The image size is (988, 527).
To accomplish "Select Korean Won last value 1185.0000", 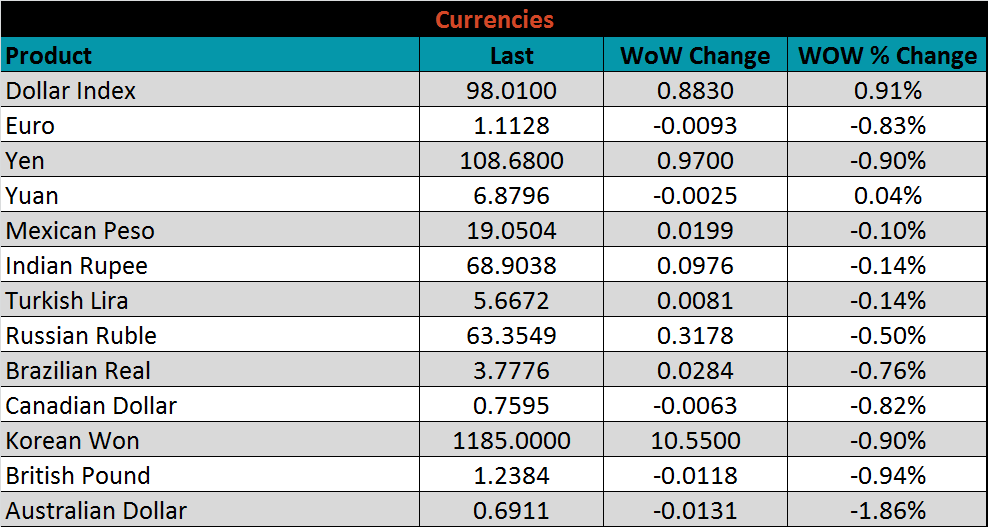I will click(x=511, y=441).
